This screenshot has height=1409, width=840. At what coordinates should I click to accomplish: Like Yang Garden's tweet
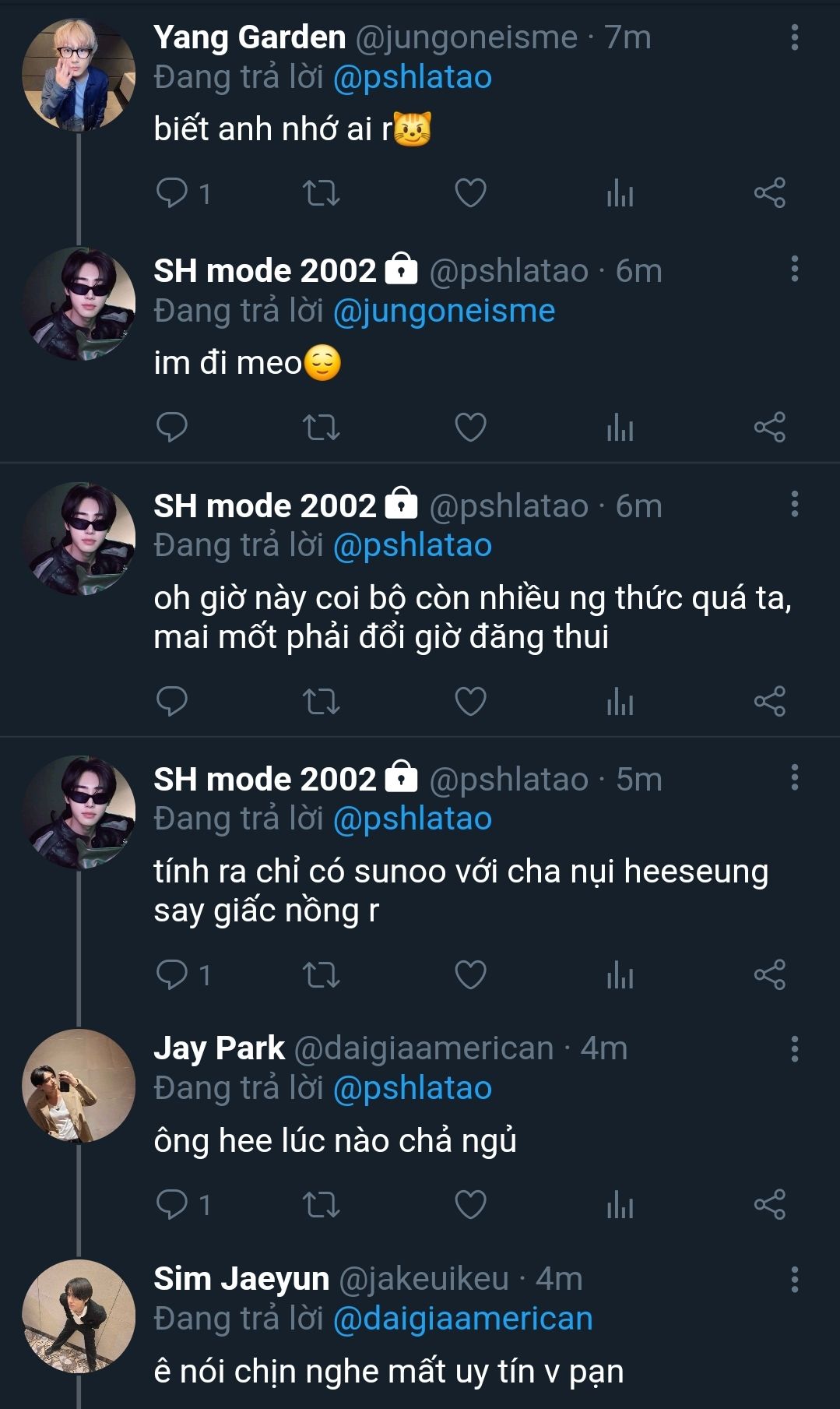tap(470, 192)
